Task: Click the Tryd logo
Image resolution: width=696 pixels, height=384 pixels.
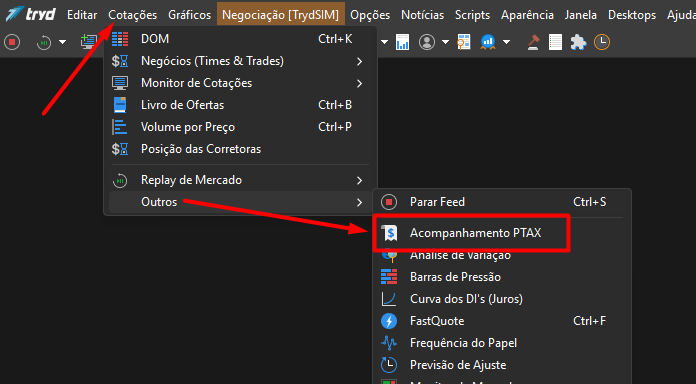Action: [x=31, y=14]
